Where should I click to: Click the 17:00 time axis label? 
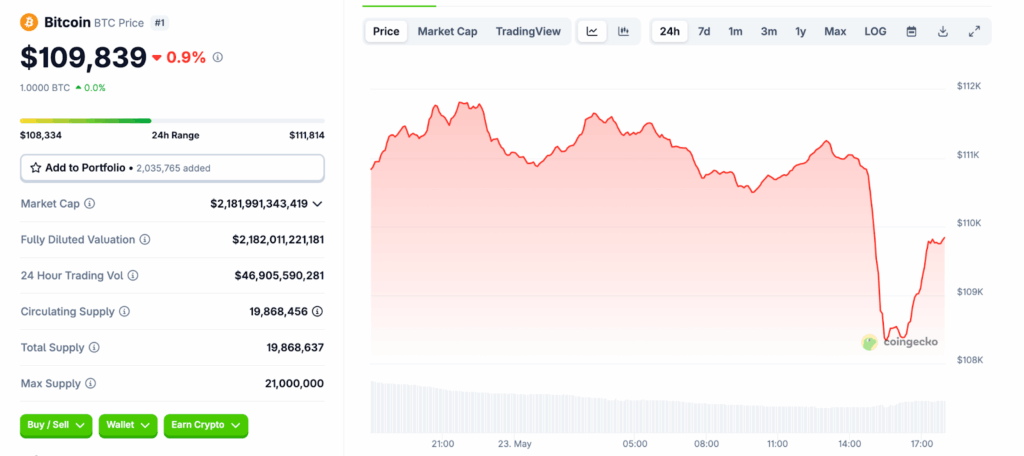921,444
